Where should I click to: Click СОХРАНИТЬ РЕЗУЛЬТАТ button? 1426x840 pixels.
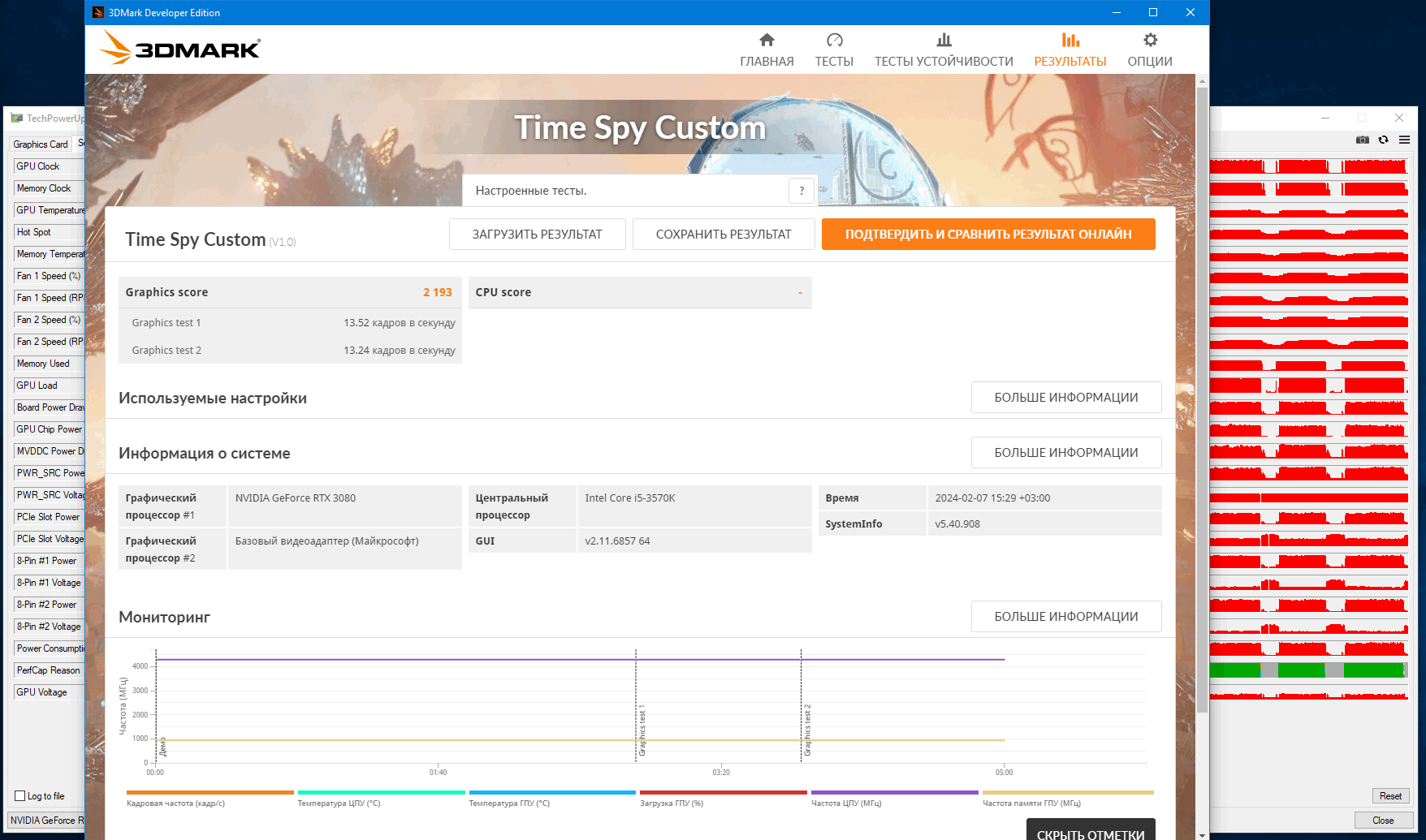(x=724, y=235)
